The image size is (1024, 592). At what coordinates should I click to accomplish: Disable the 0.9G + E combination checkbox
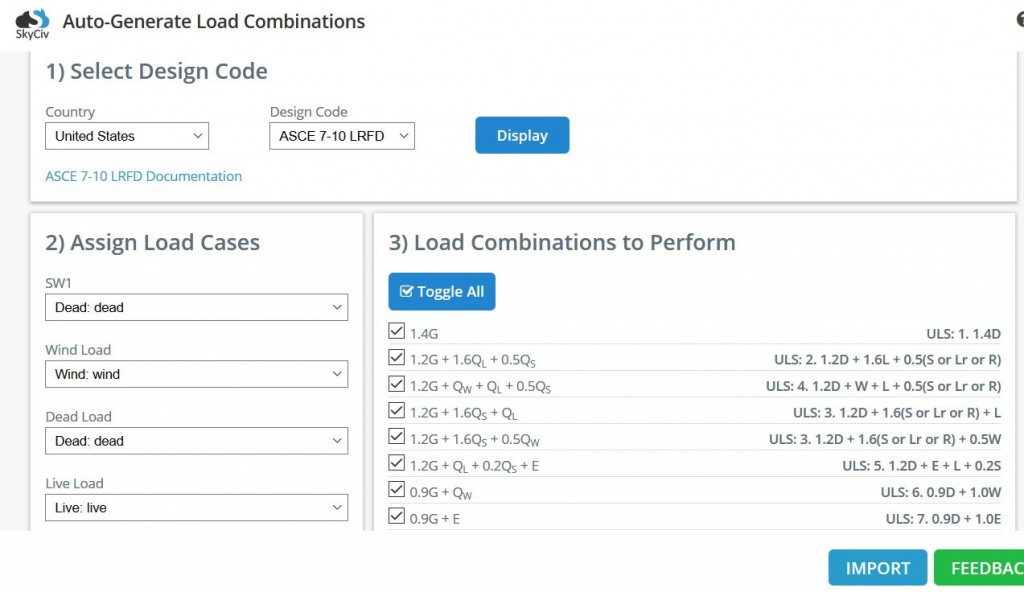397,517
